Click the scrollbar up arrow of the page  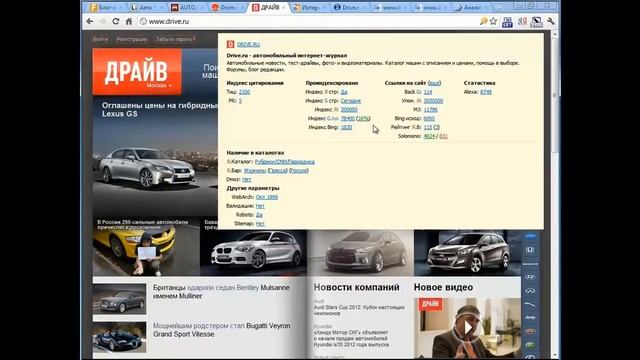click(554, 36)
